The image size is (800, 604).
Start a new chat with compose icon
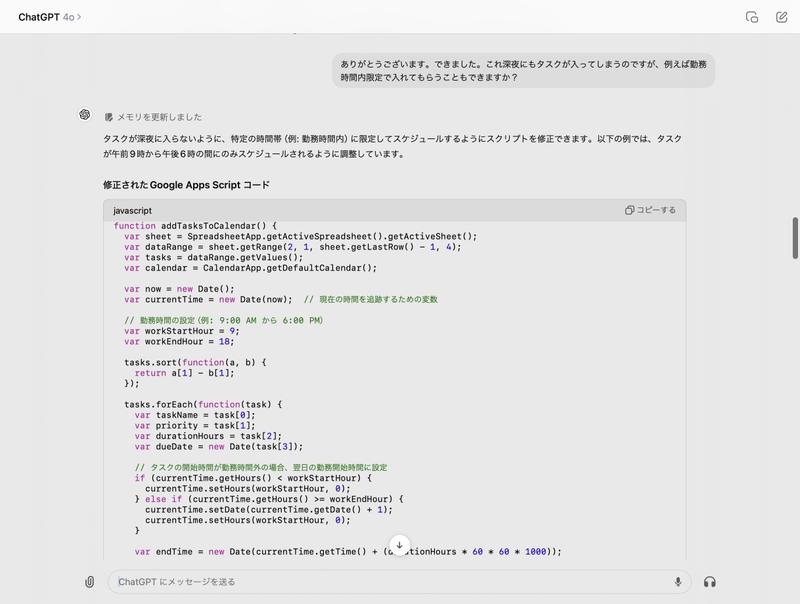click(x=781, y=17)
